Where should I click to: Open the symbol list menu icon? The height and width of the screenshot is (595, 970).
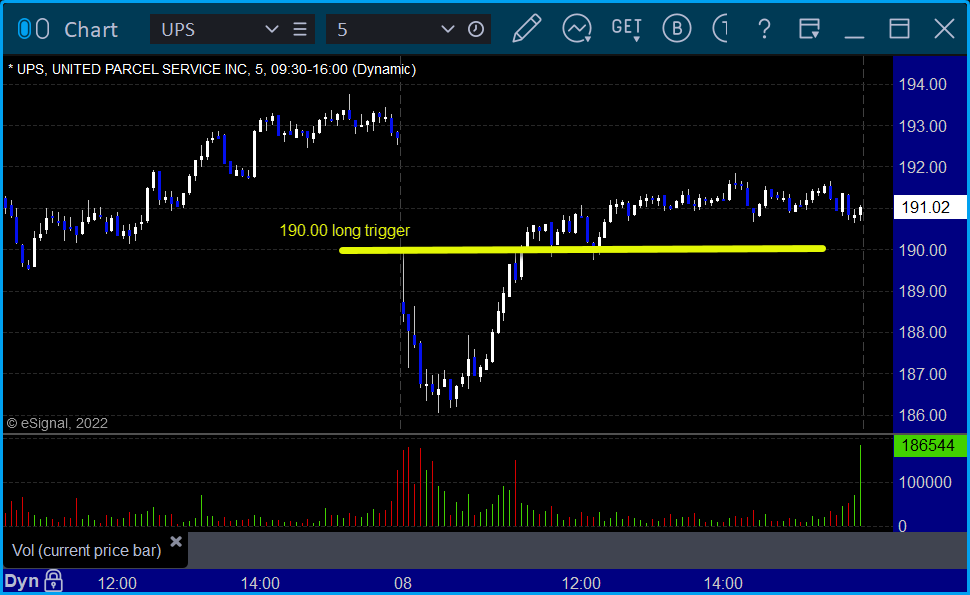(x=300, y=29)
